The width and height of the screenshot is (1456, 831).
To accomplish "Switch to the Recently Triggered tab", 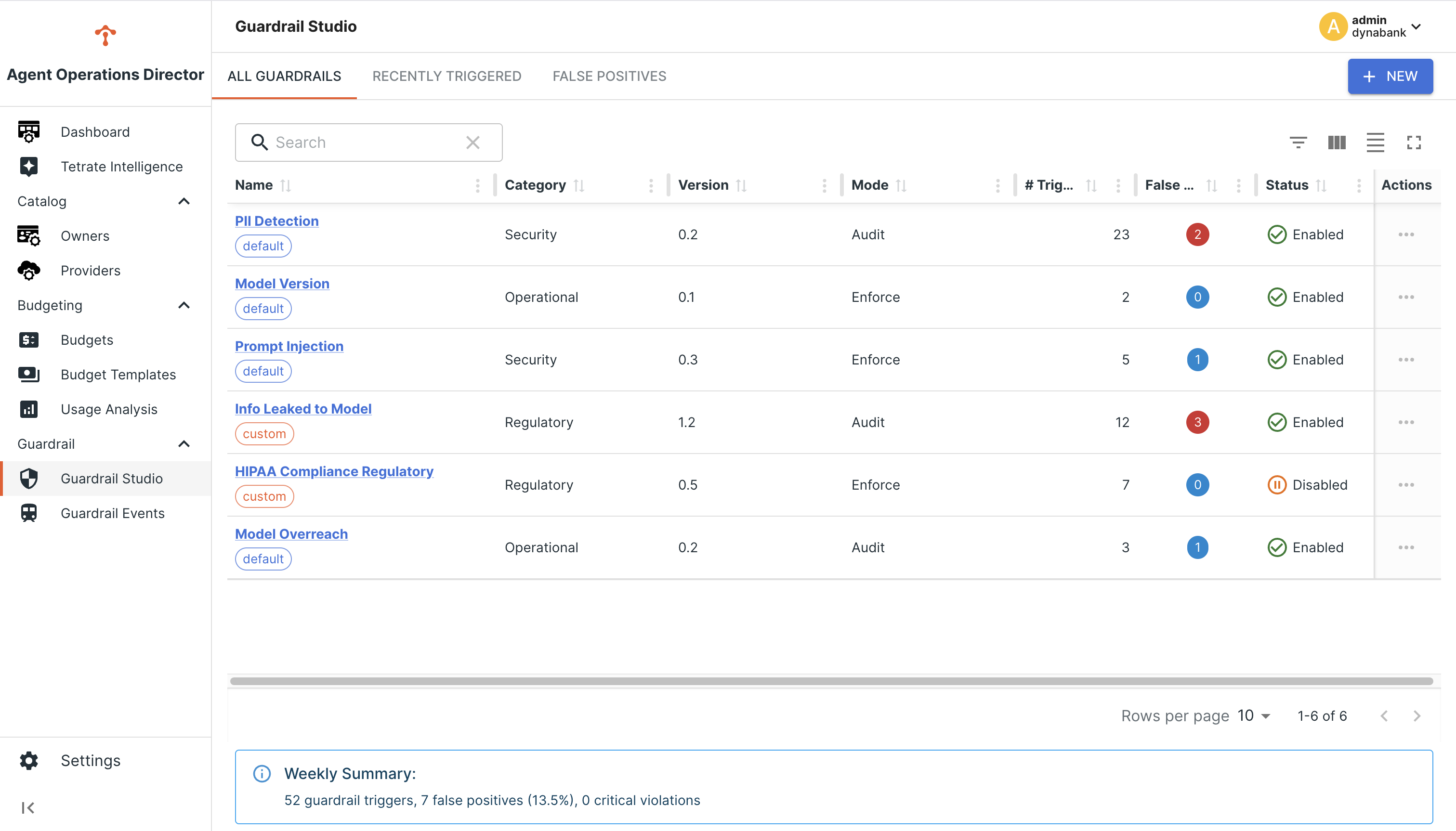I will coord(446,76).
